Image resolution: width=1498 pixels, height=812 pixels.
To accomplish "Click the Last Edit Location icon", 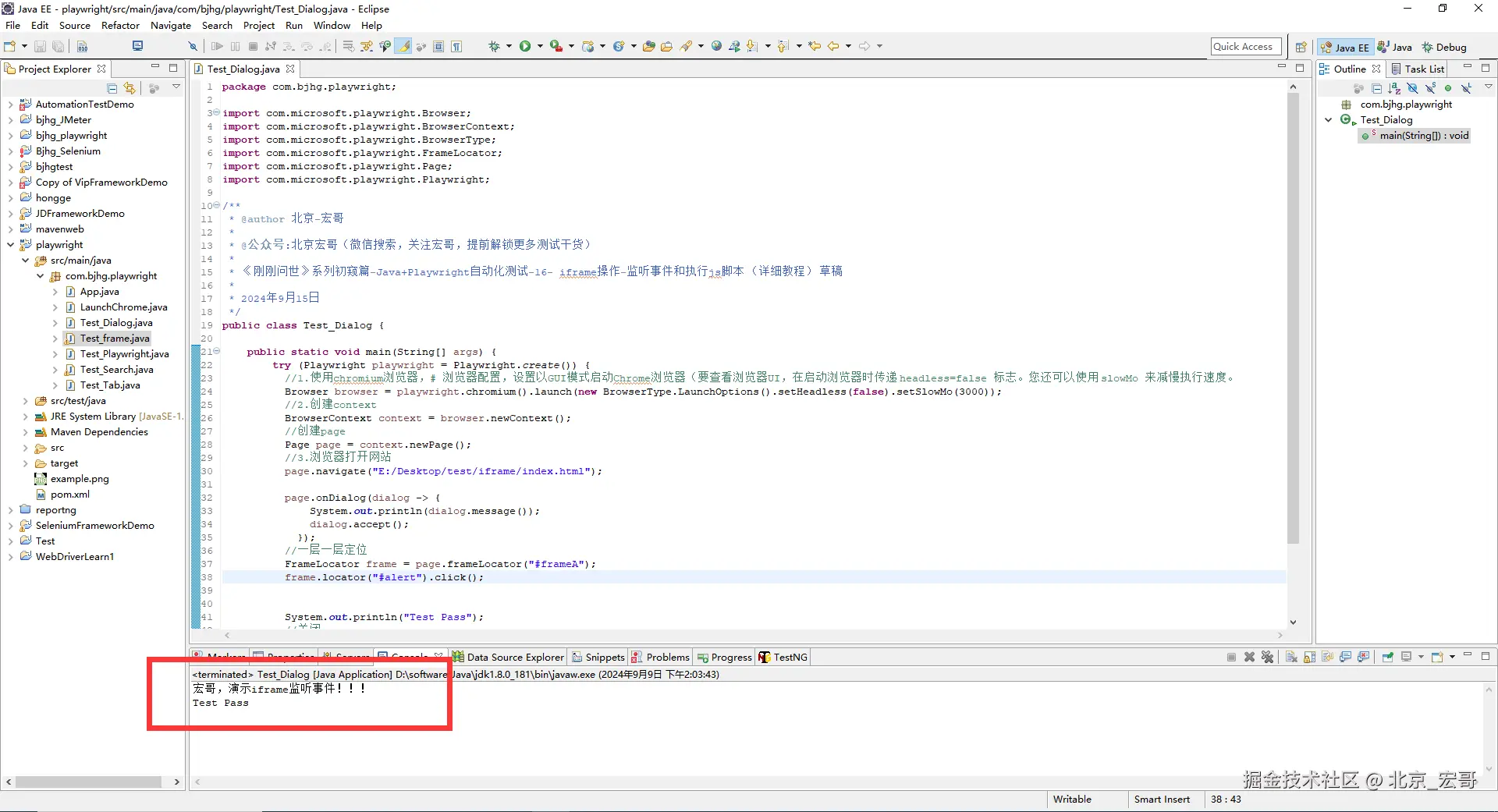I will click(x=815, y=47).
